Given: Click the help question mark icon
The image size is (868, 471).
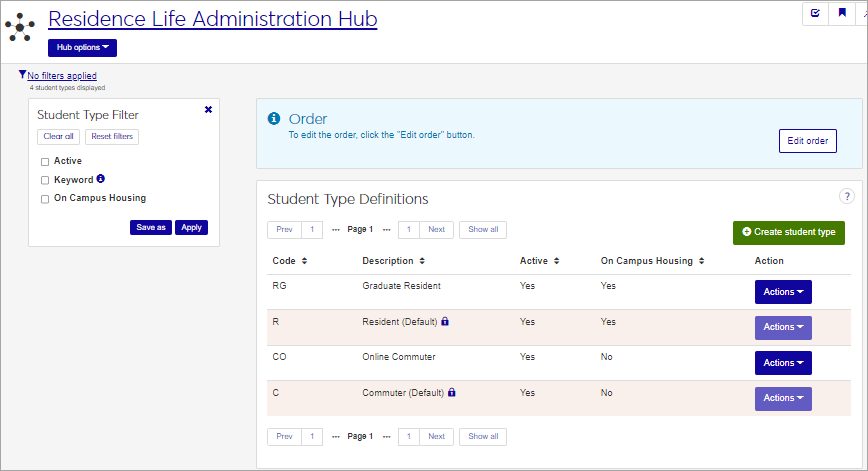Looking at the screenshot, I should (x=847, y=197).
